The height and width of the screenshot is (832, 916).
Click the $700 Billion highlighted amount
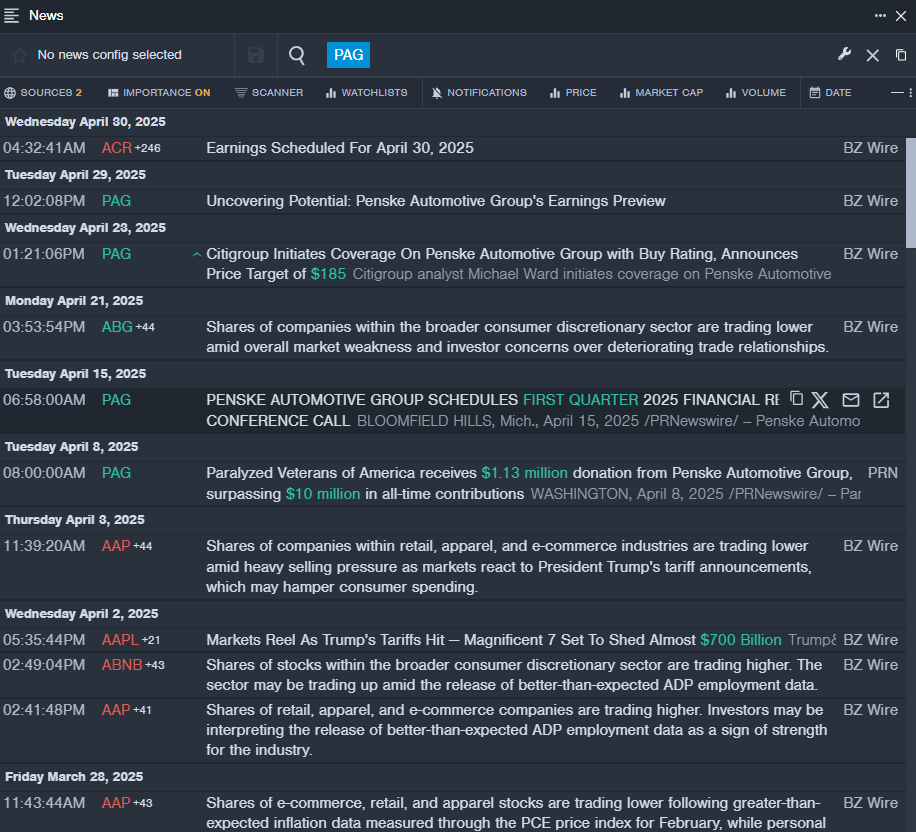click(x=741, y=640)
